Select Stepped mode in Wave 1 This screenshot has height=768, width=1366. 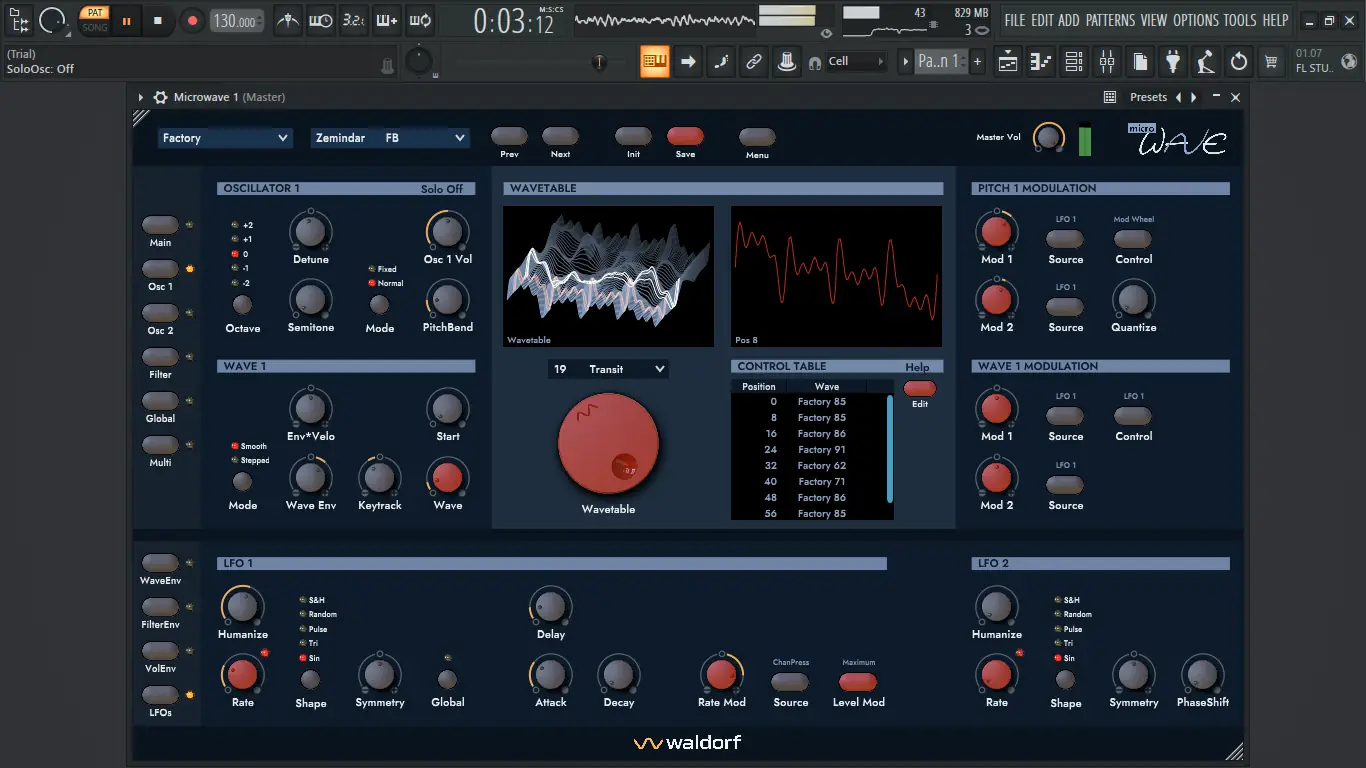pos(250,461)
